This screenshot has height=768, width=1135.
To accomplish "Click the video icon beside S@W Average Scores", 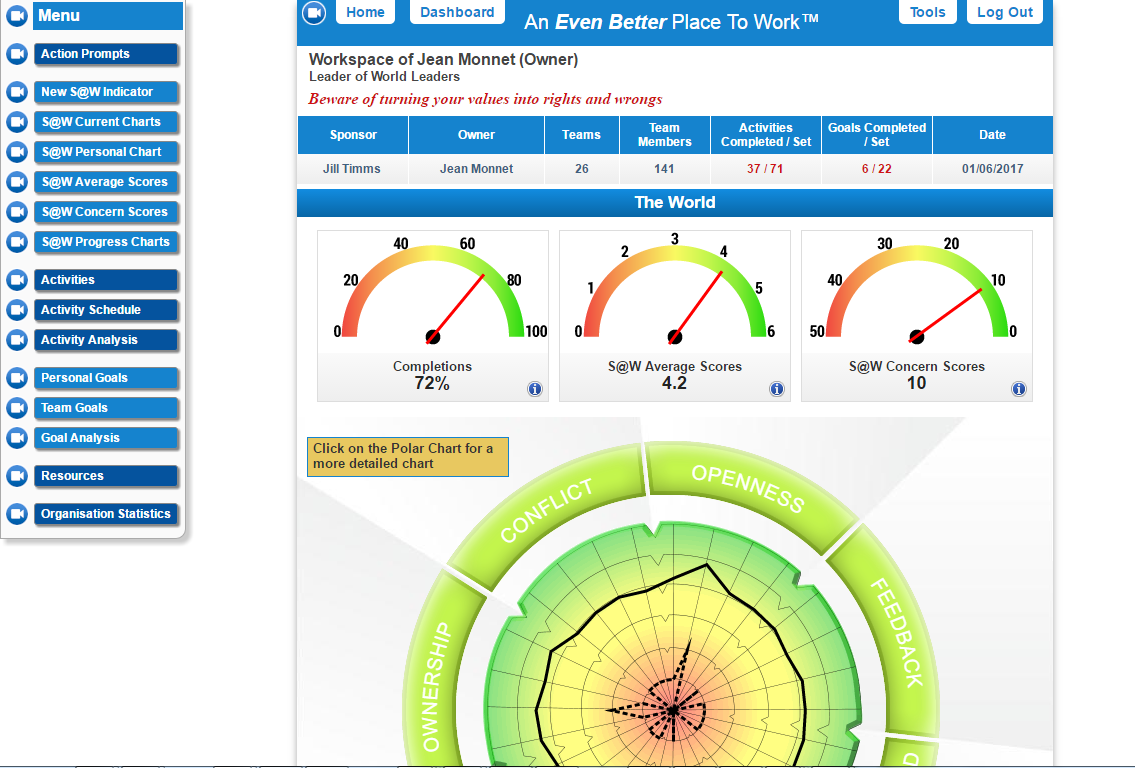I will (x=17, y=182).
